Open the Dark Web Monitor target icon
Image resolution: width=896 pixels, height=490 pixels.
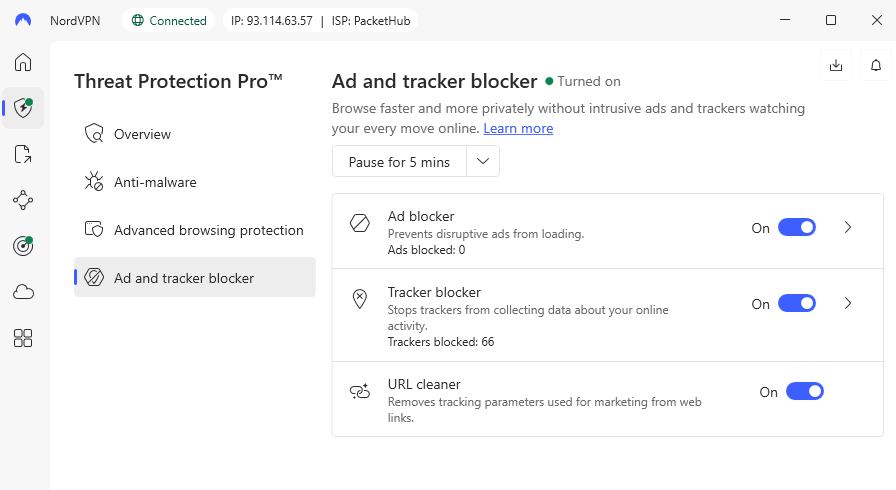click(23, 246)
